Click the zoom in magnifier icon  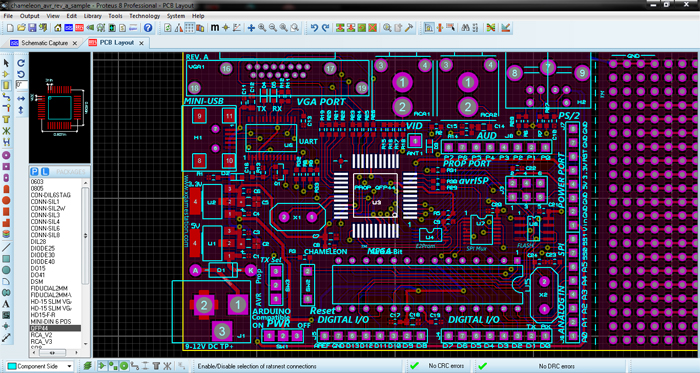(x=262, y=28)
